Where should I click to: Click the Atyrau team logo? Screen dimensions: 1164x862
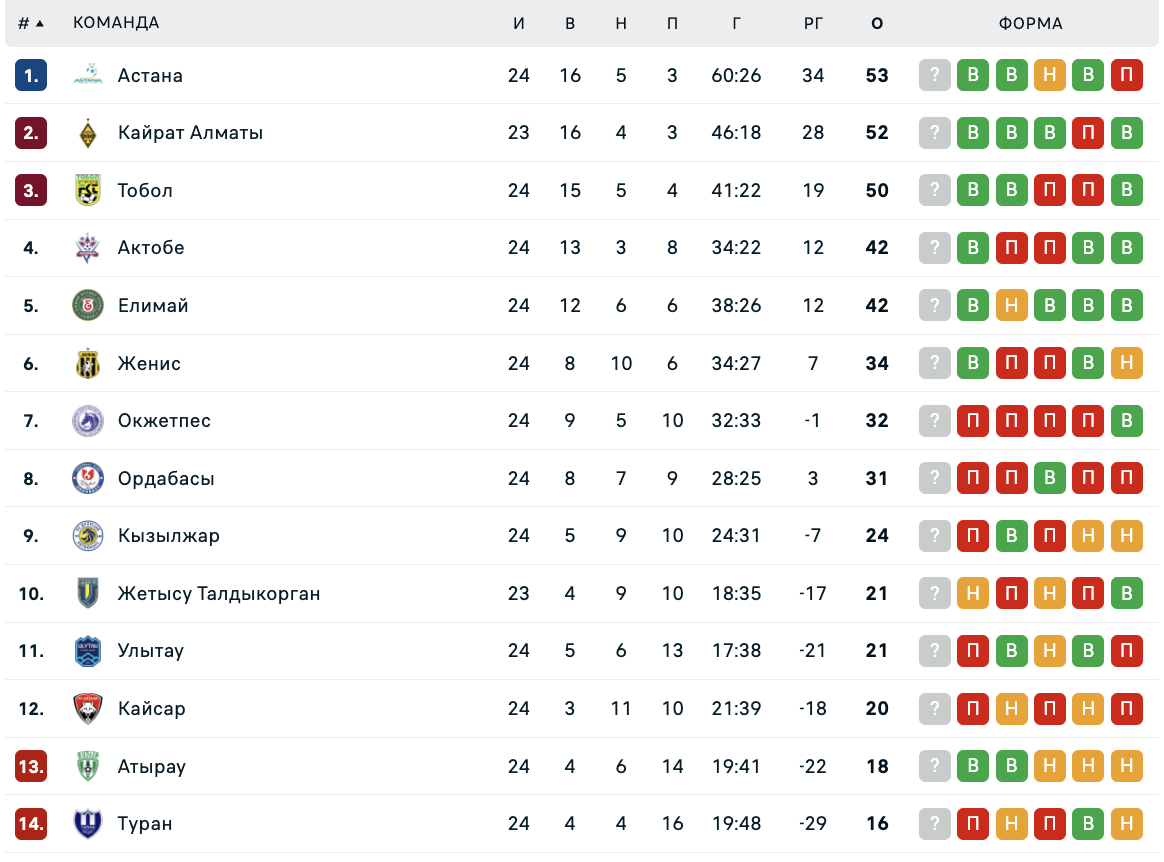(x=88, y=767)
